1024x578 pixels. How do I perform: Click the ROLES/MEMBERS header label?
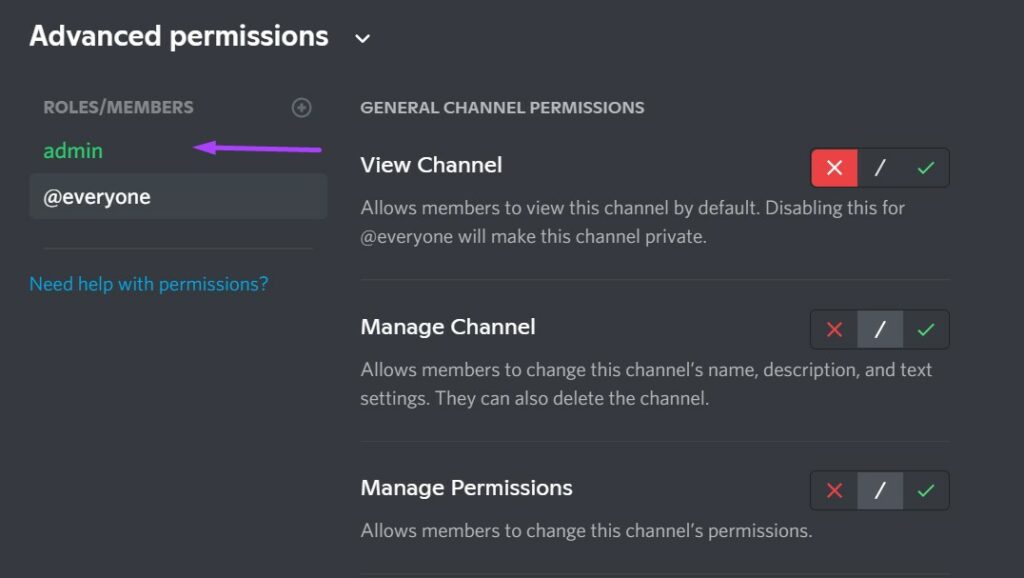[x=118, y=107]
